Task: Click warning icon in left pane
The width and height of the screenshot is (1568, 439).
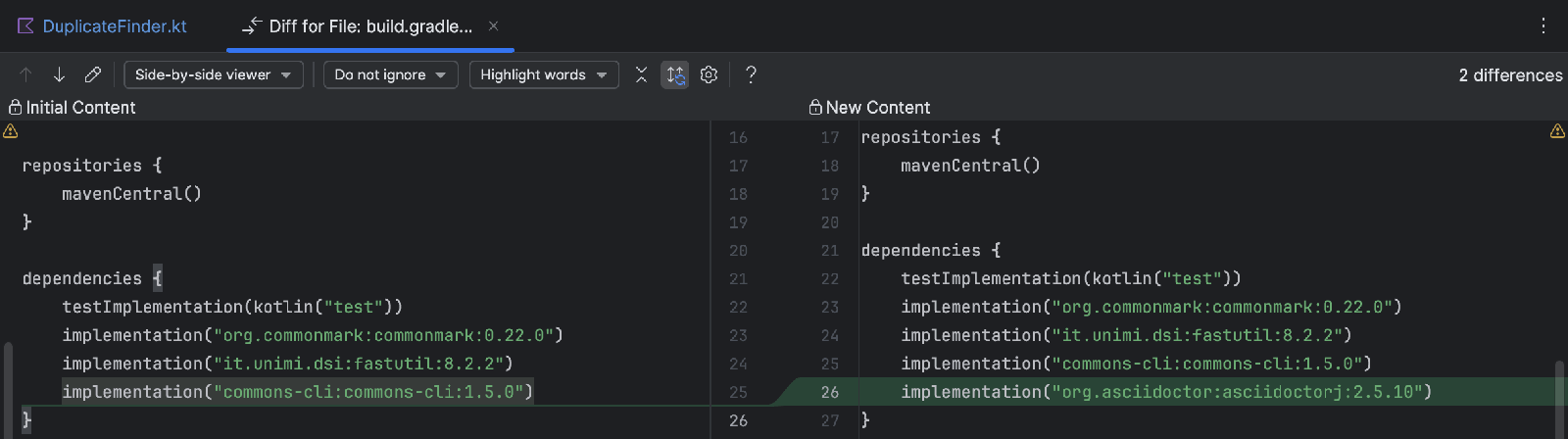Action: coord(11,131)
